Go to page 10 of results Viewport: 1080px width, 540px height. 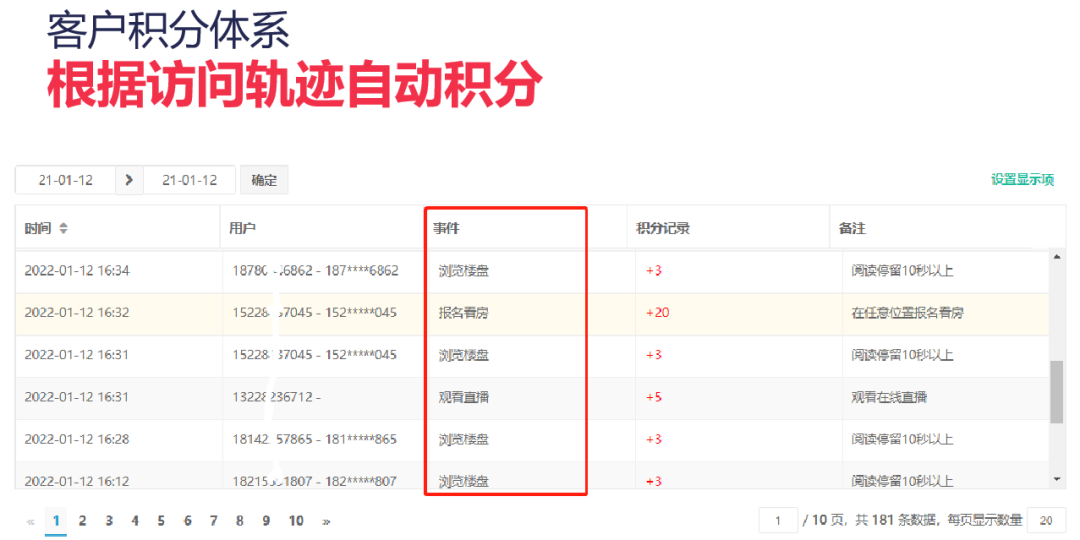tap(296, 521)
